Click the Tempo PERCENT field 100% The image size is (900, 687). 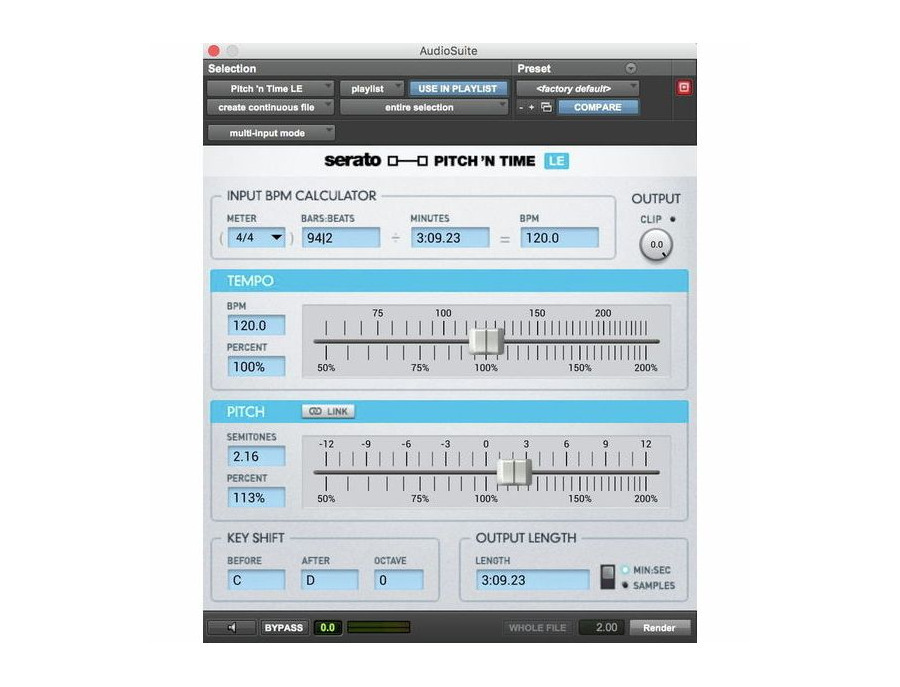pos(257,367)
